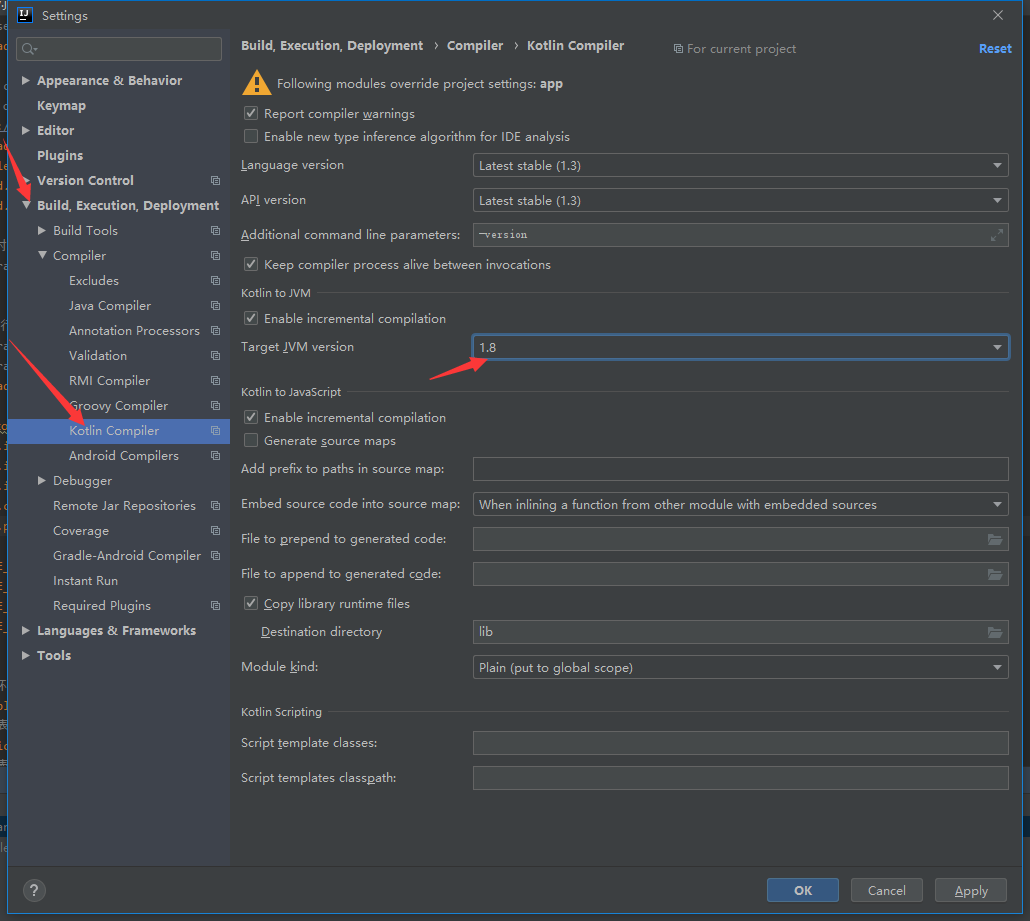Select Java Compiler settings page

point(110,305)
